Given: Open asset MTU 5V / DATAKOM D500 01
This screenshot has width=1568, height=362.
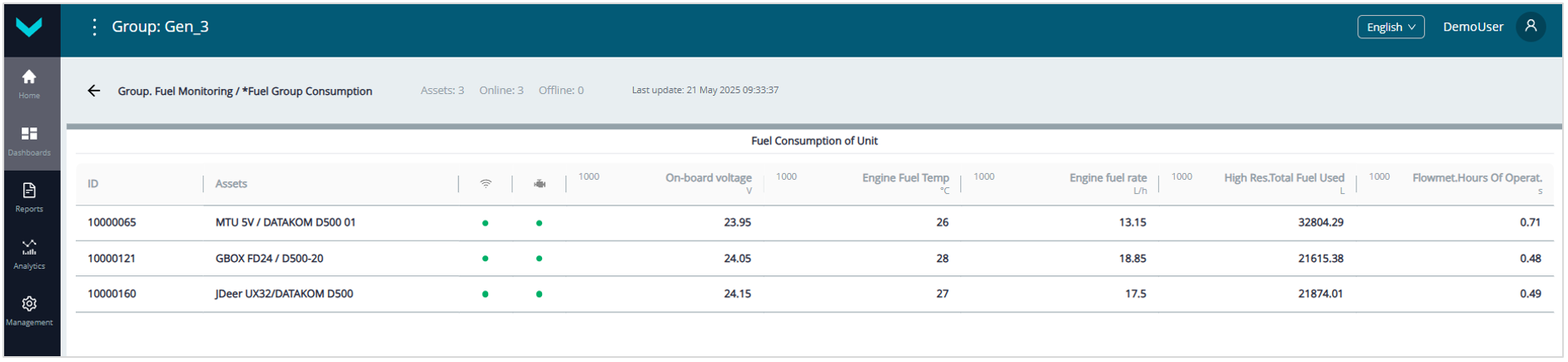Looking at the screenshot, I should [x=285, y=223].
